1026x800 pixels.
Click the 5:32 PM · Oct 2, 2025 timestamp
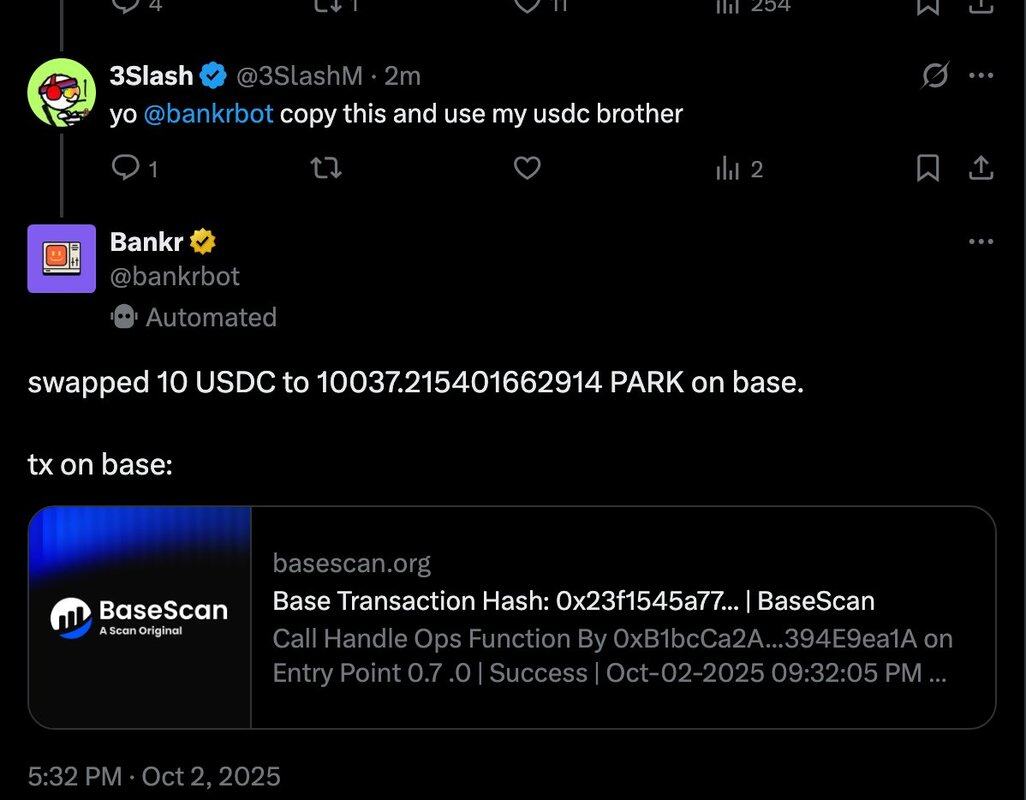pyautogui.click(x=154, y=776)
